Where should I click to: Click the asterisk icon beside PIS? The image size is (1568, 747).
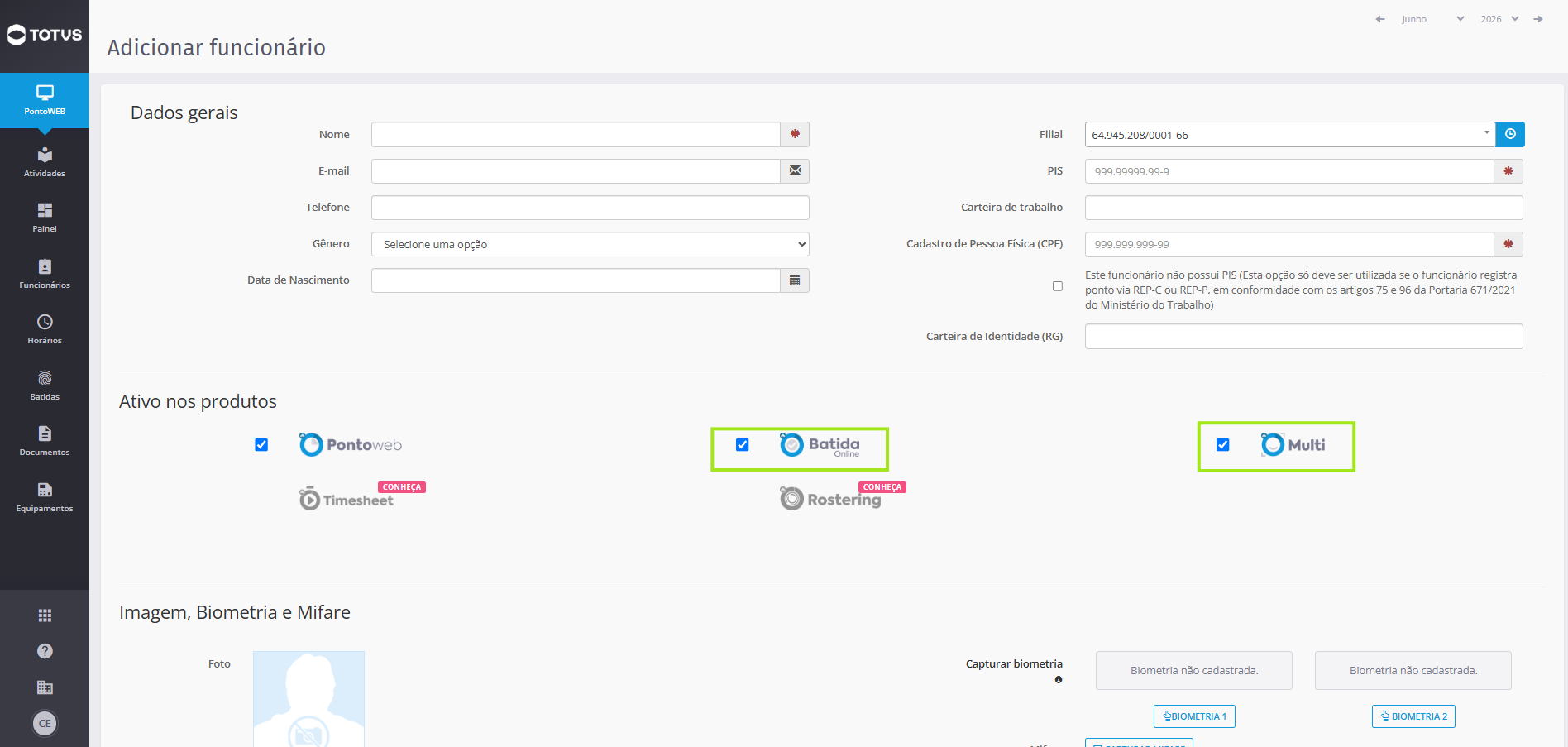click(x=1508, y=171)
